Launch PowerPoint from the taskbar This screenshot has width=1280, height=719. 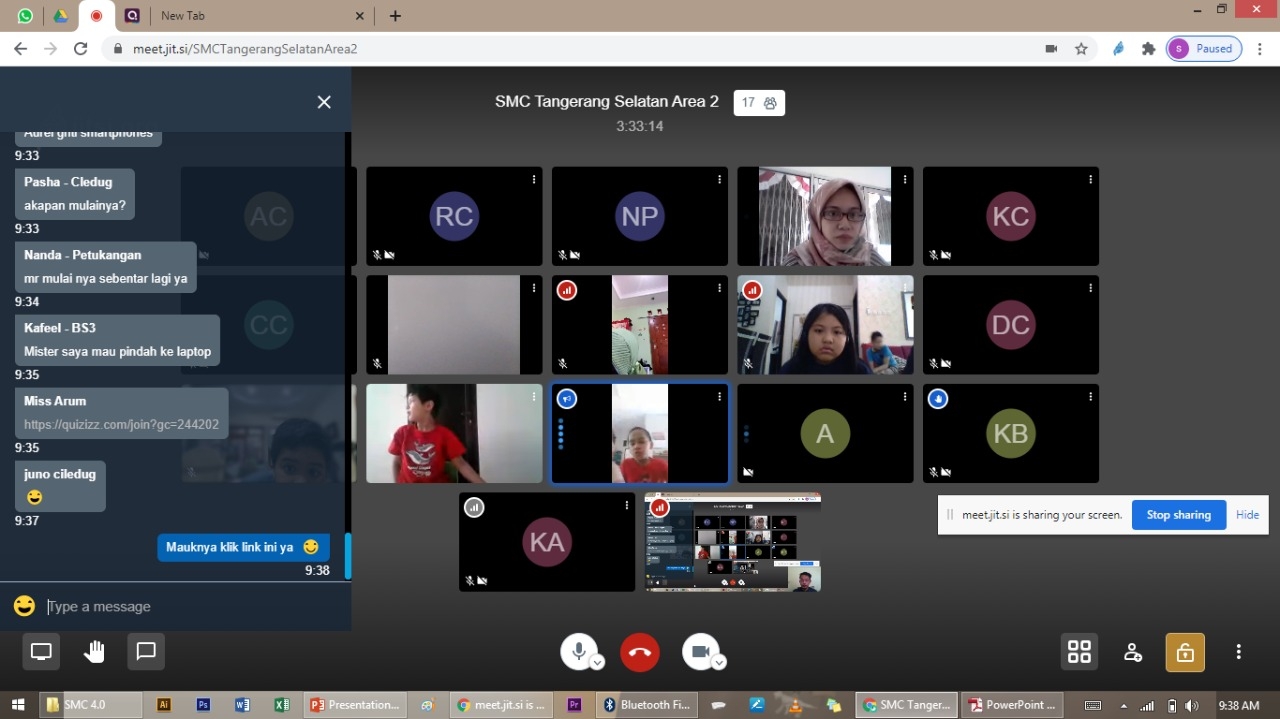pos(1012,704)
